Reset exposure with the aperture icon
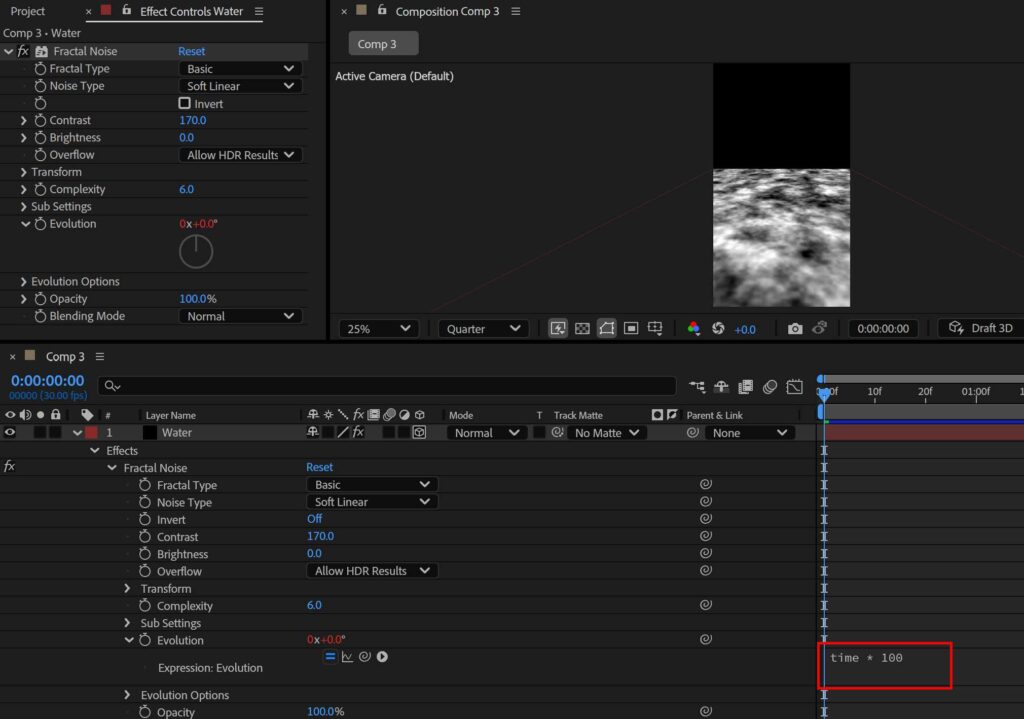The image size is (1024, 719). tap(718, 328)
